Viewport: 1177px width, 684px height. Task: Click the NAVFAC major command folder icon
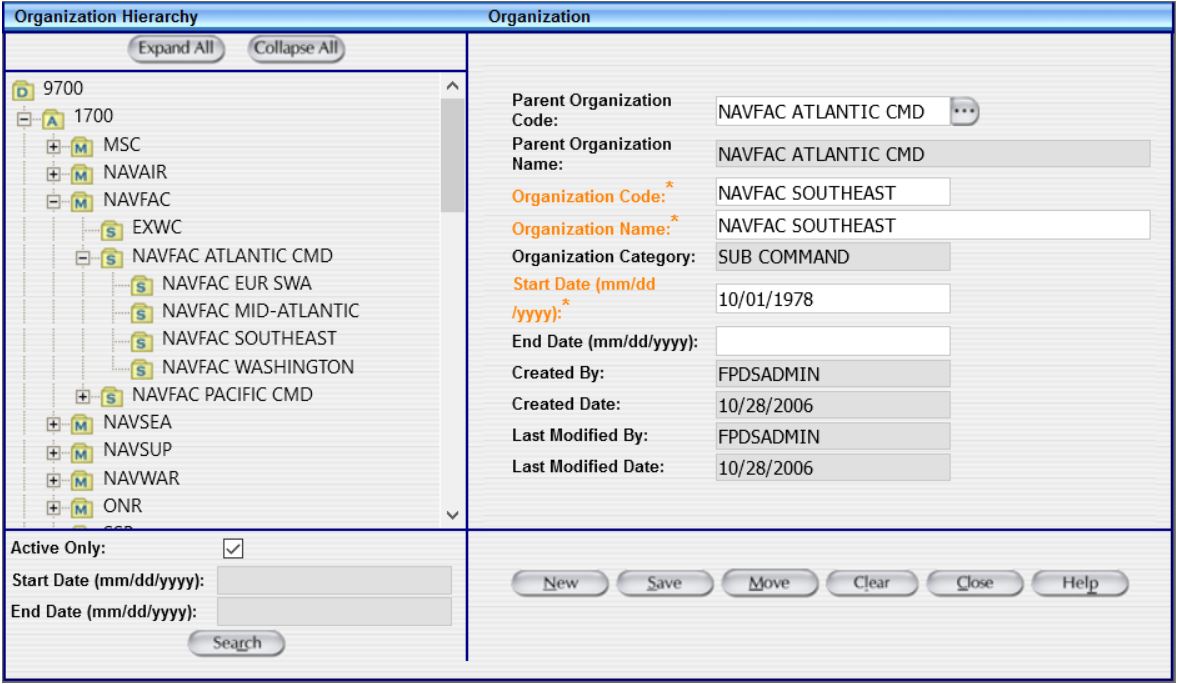point(82,201)
